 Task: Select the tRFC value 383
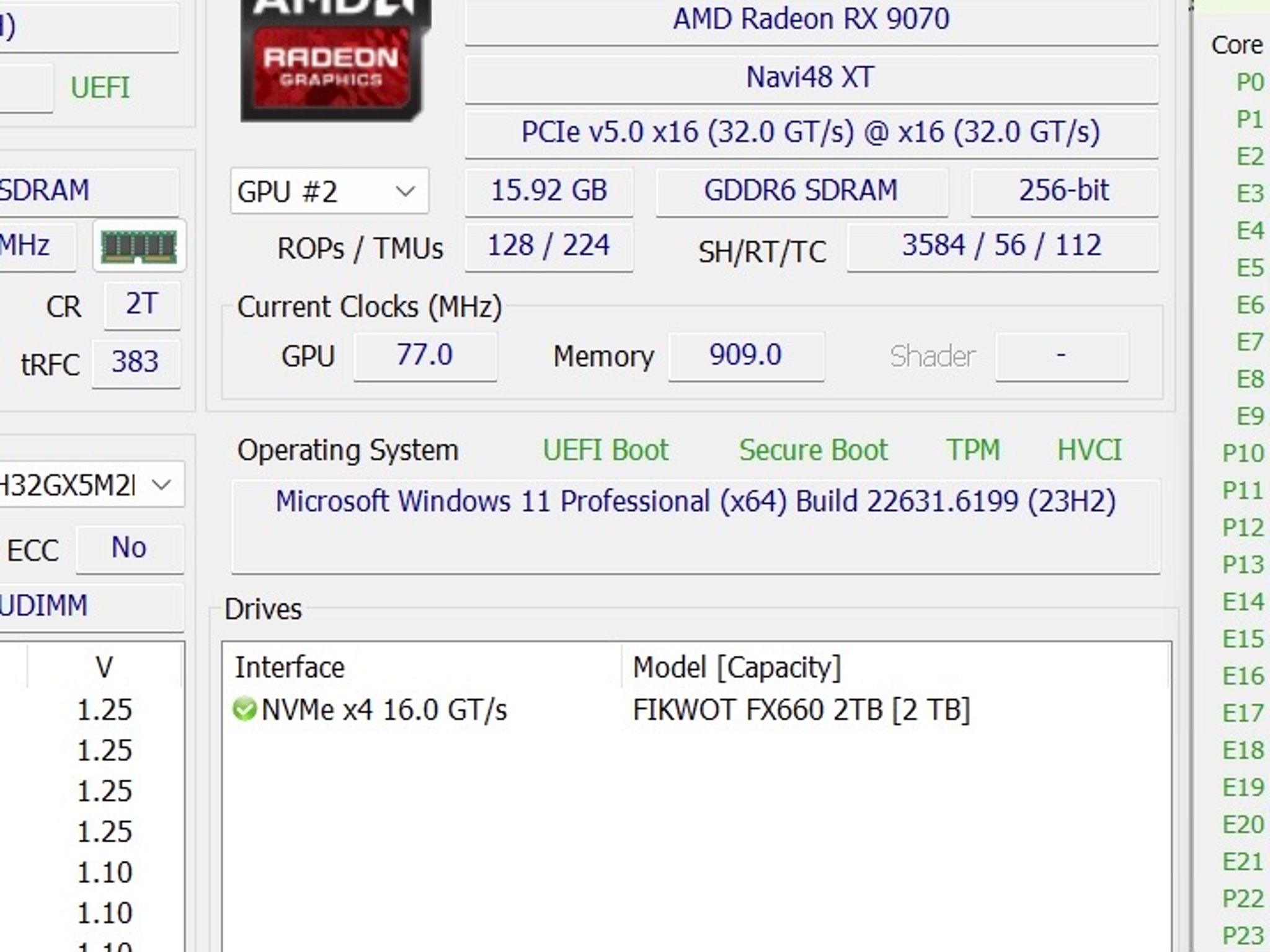pyautogui.click(x=136, y=363)
